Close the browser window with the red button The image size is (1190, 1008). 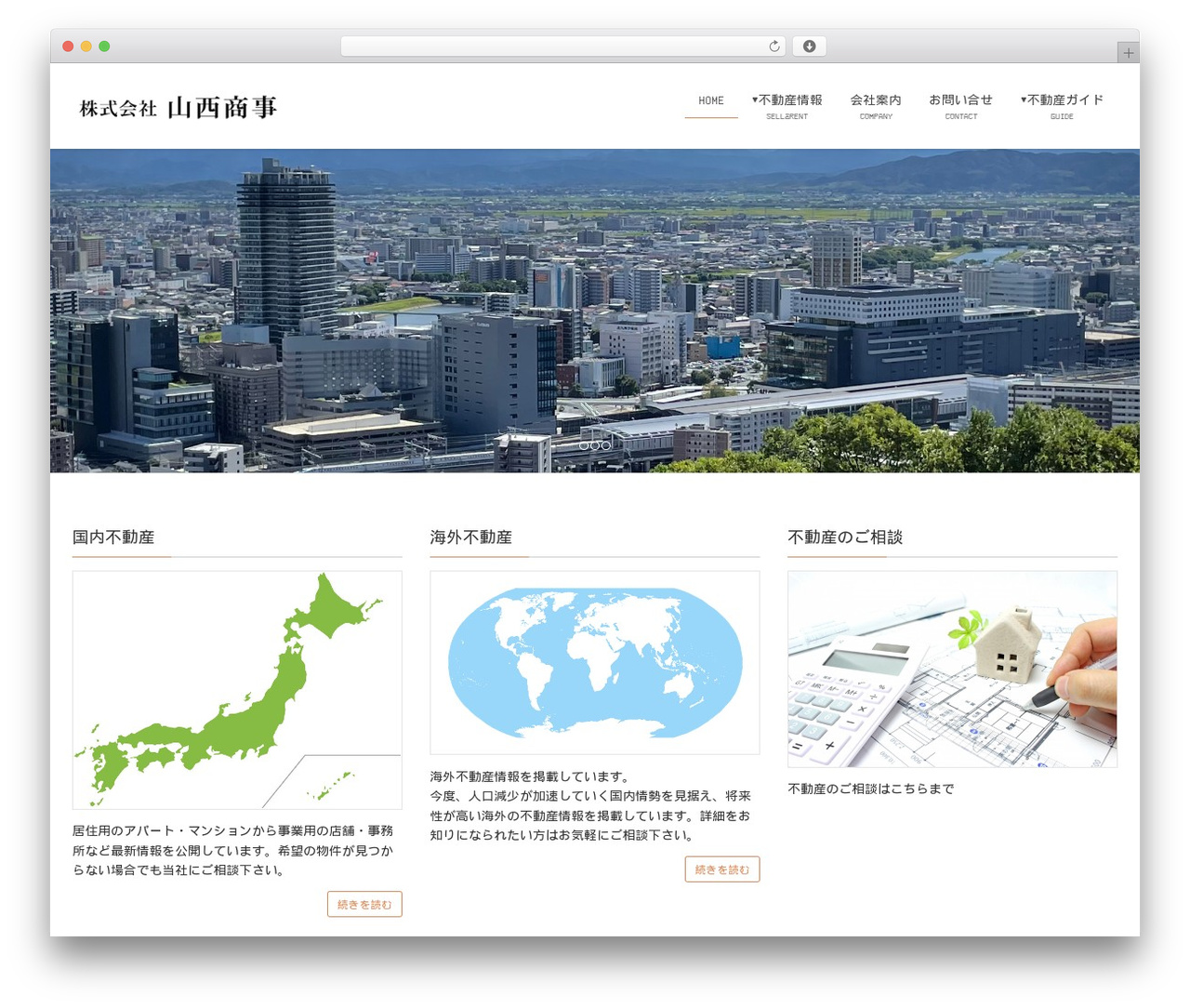click(68, 46)
